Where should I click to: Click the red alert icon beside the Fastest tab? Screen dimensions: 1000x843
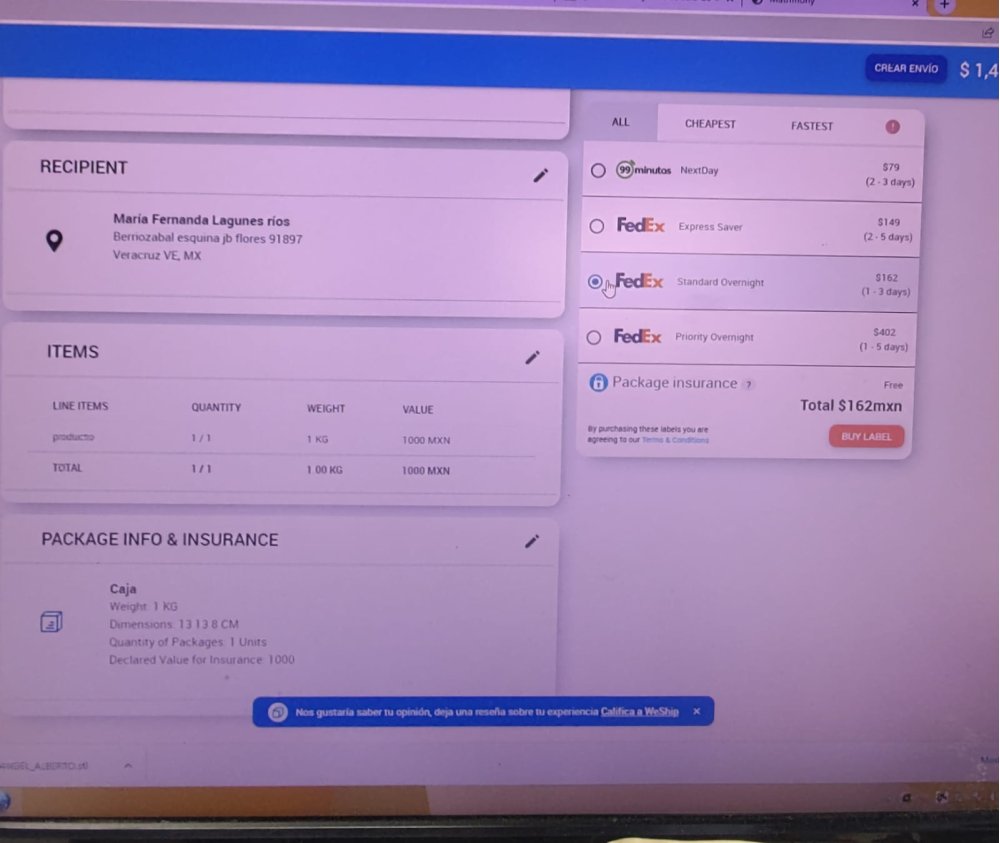[x=892, y=127]
